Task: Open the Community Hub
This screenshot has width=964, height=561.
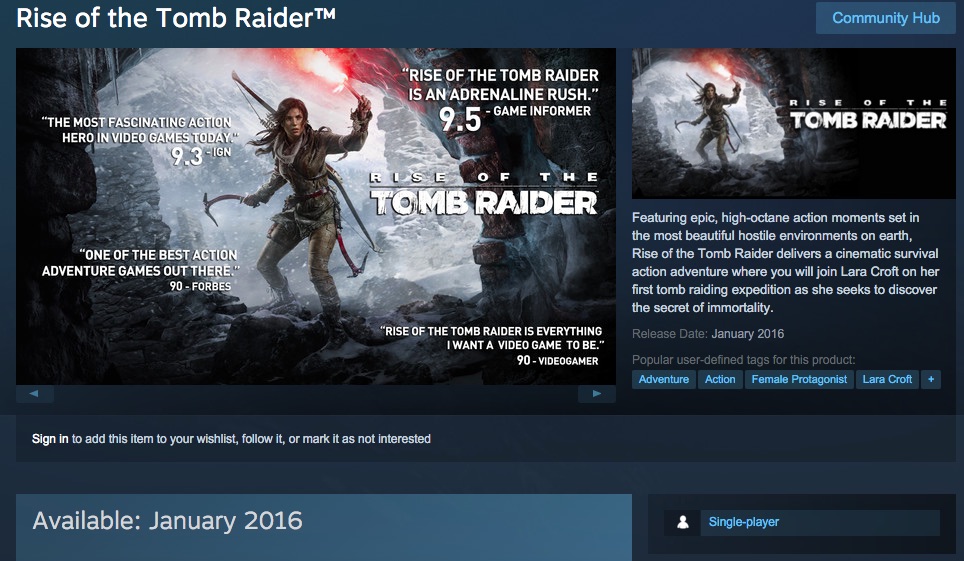Action: [885, 18]
